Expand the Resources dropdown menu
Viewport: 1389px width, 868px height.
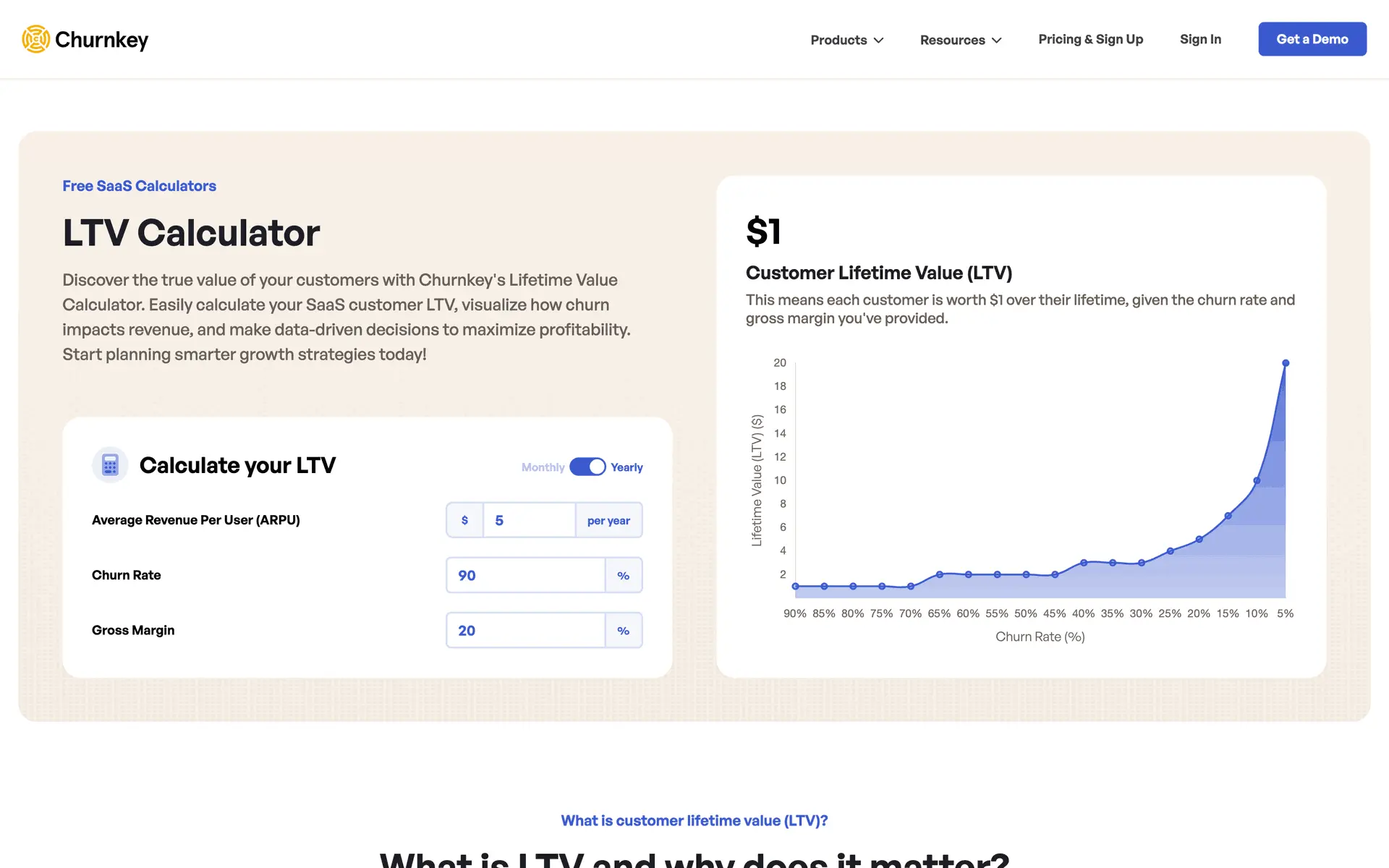pos(952,40)
